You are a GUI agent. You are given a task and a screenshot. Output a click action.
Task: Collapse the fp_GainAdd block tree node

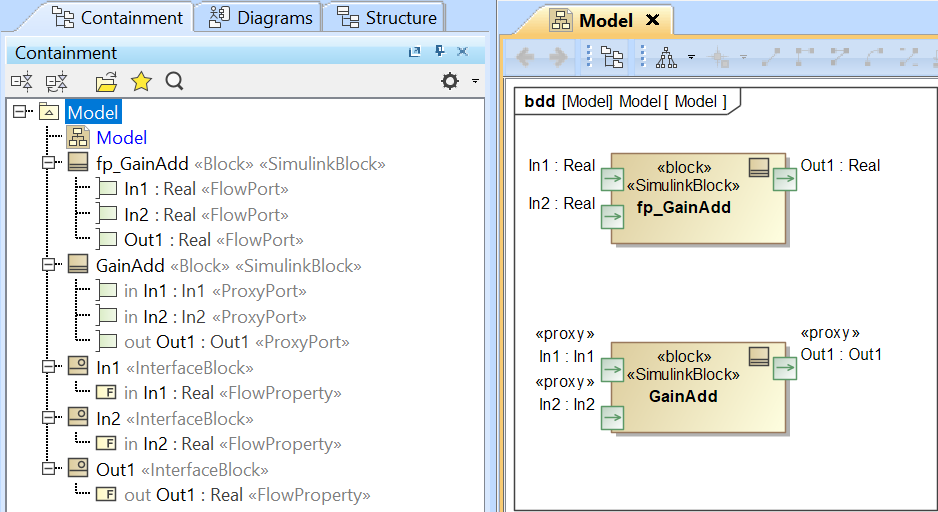47,163
